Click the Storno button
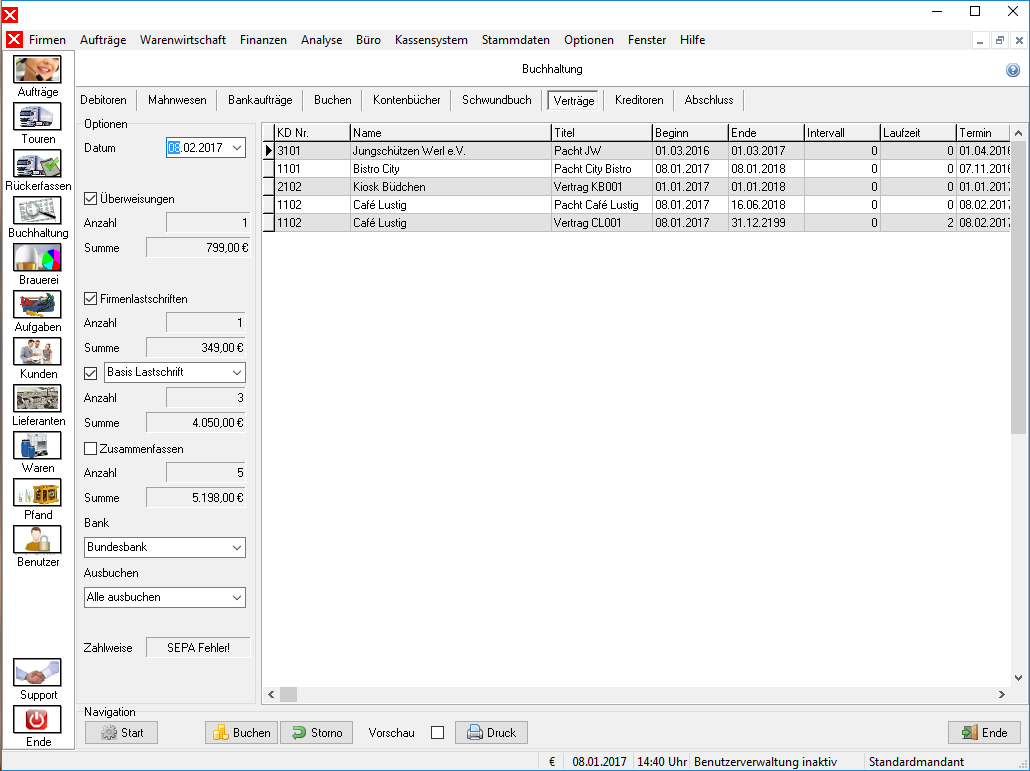The image size is (1030, 771). pyautogui.click(x=317, y=732)
